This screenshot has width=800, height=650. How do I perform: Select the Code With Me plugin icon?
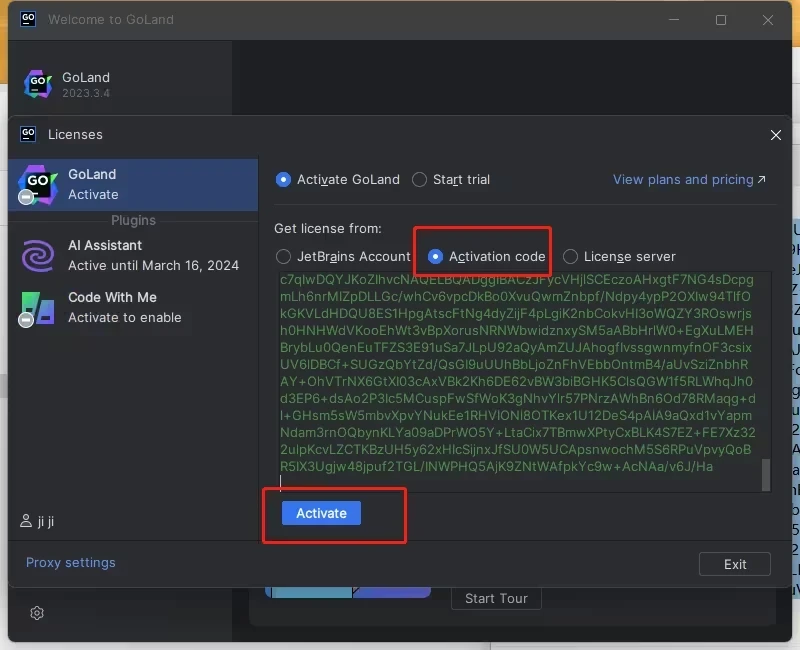point(37,308)
